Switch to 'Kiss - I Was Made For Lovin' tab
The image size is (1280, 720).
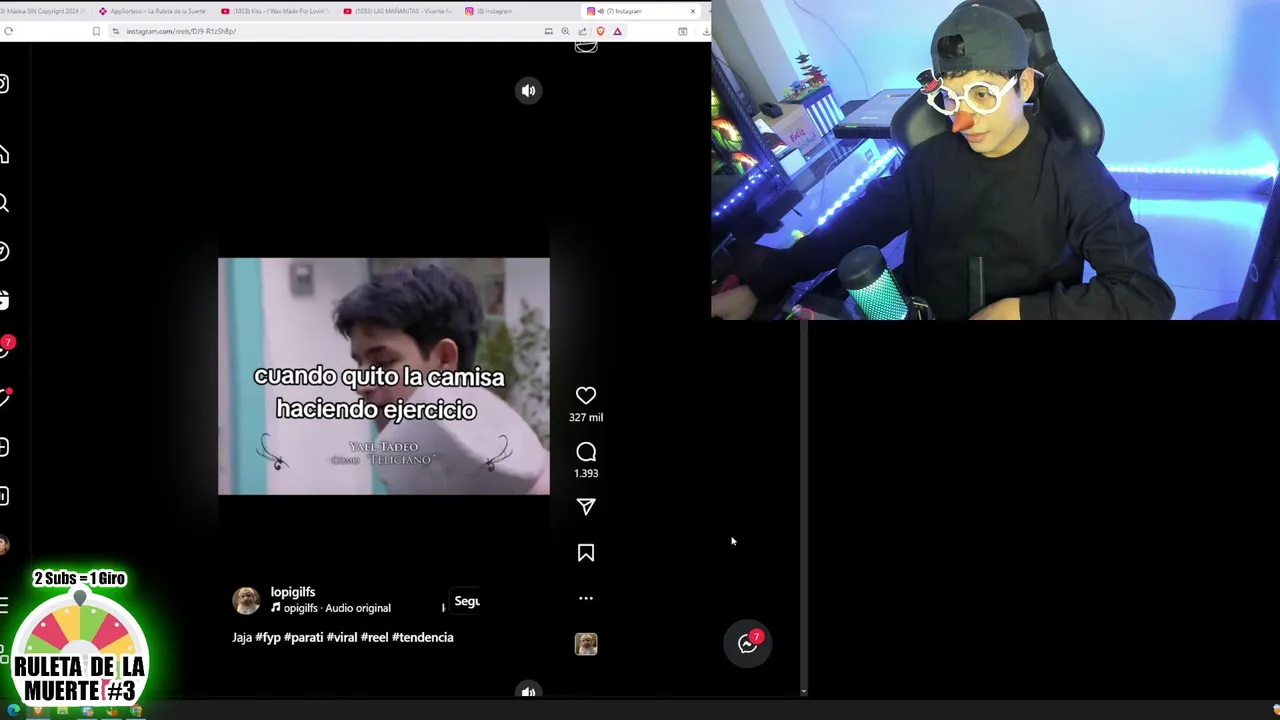(x=274, y=11)
